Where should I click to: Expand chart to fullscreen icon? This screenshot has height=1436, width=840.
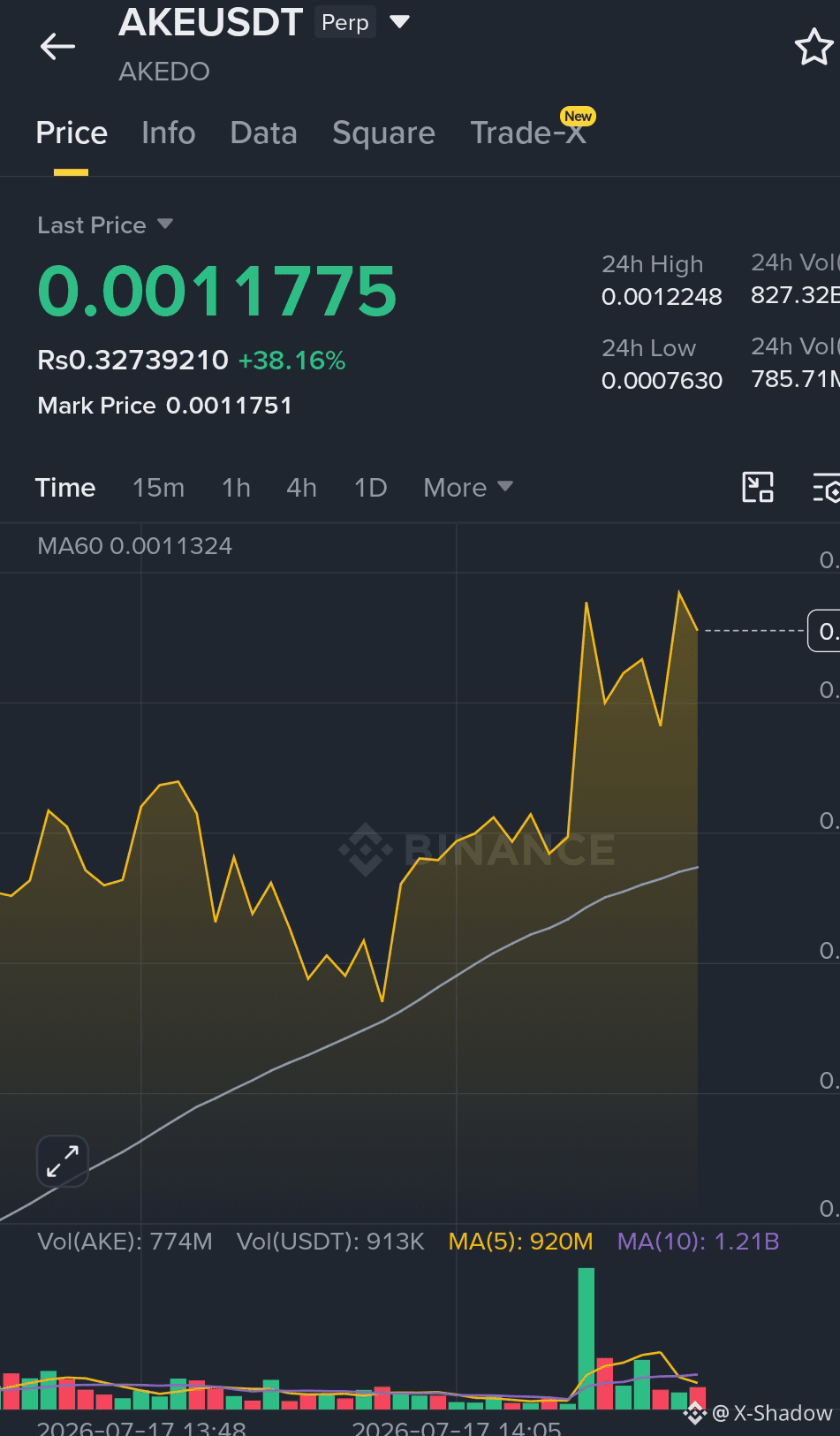pyautogui.click(x=62, y=1160)
